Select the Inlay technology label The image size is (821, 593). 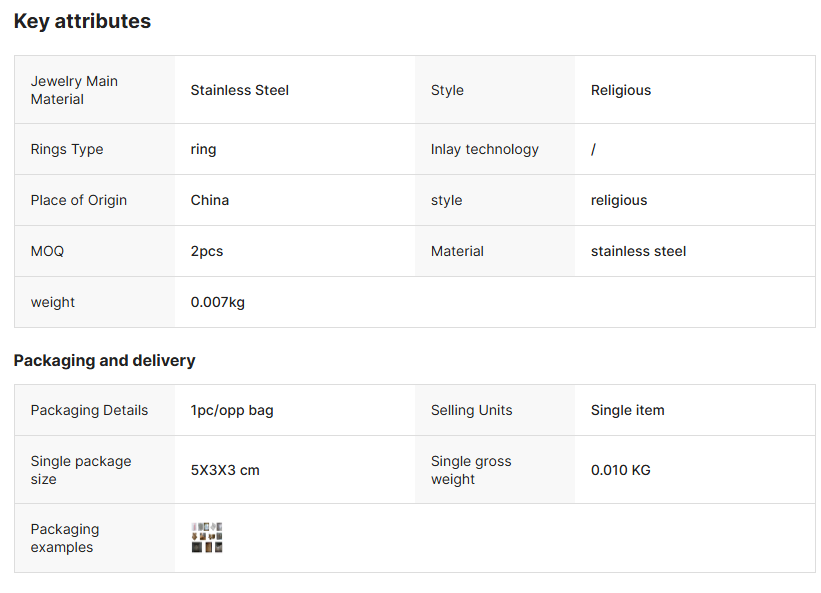[x=485, y=149]
